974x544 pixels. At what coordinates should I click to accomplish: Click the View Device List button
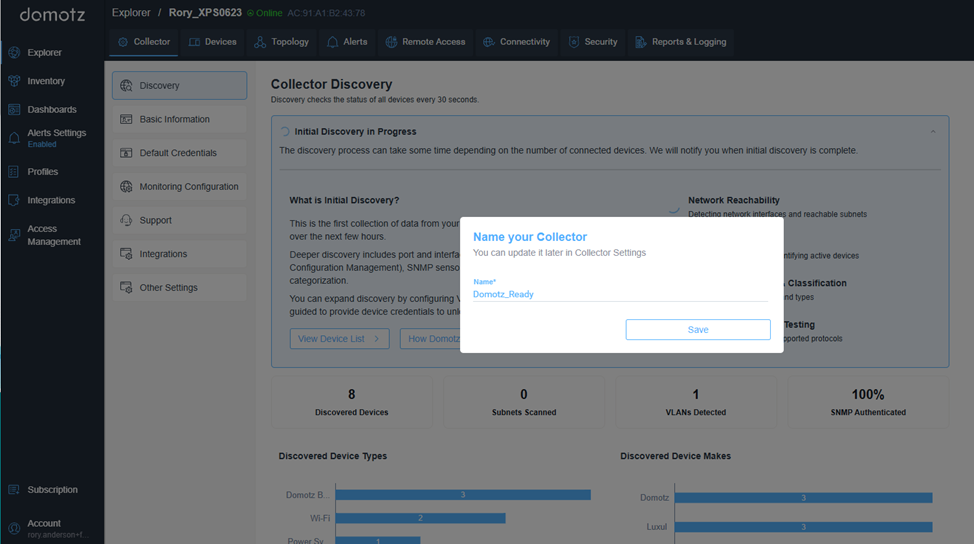coord(340,339)
